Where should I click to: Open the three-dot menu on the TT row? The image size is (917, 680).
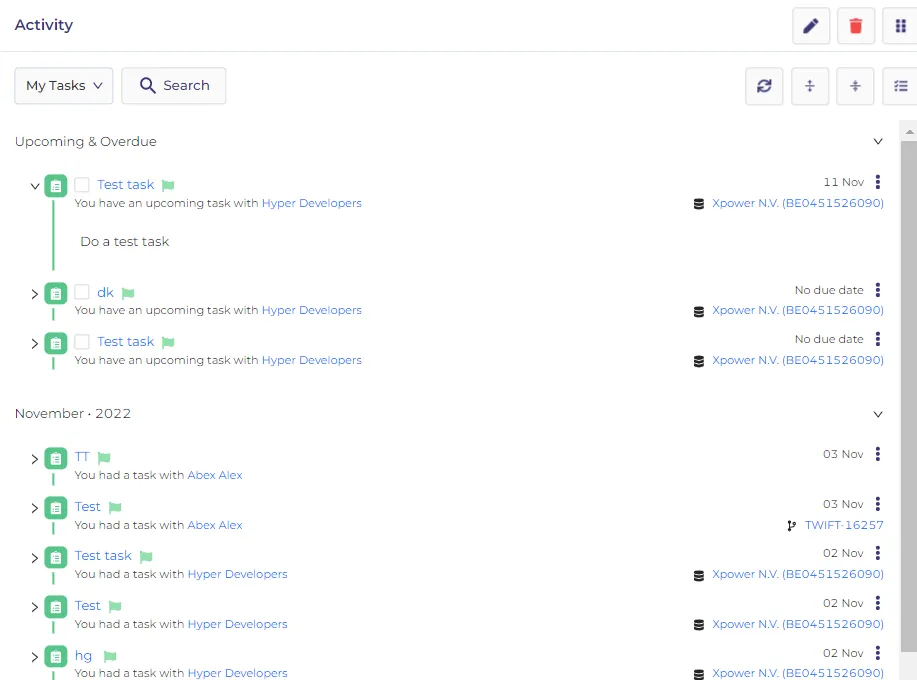point(877,454)
